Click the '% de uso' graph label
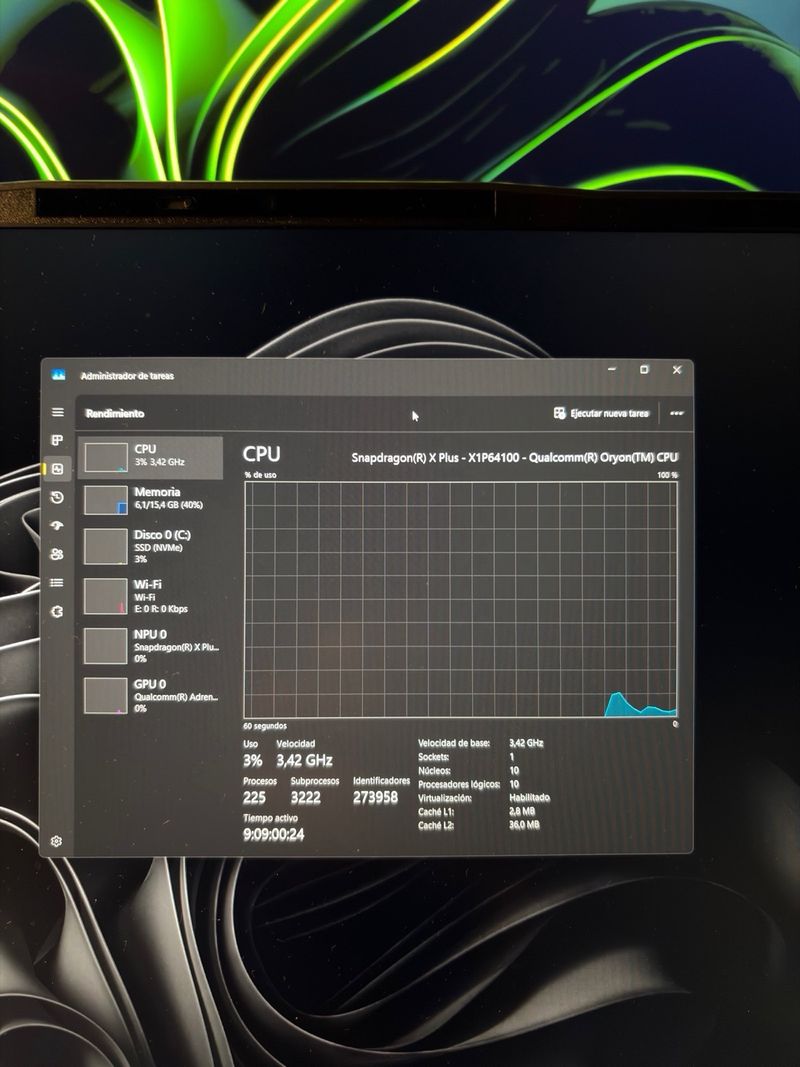This screenshot has height=1067, width=800. tap(261, 475)
